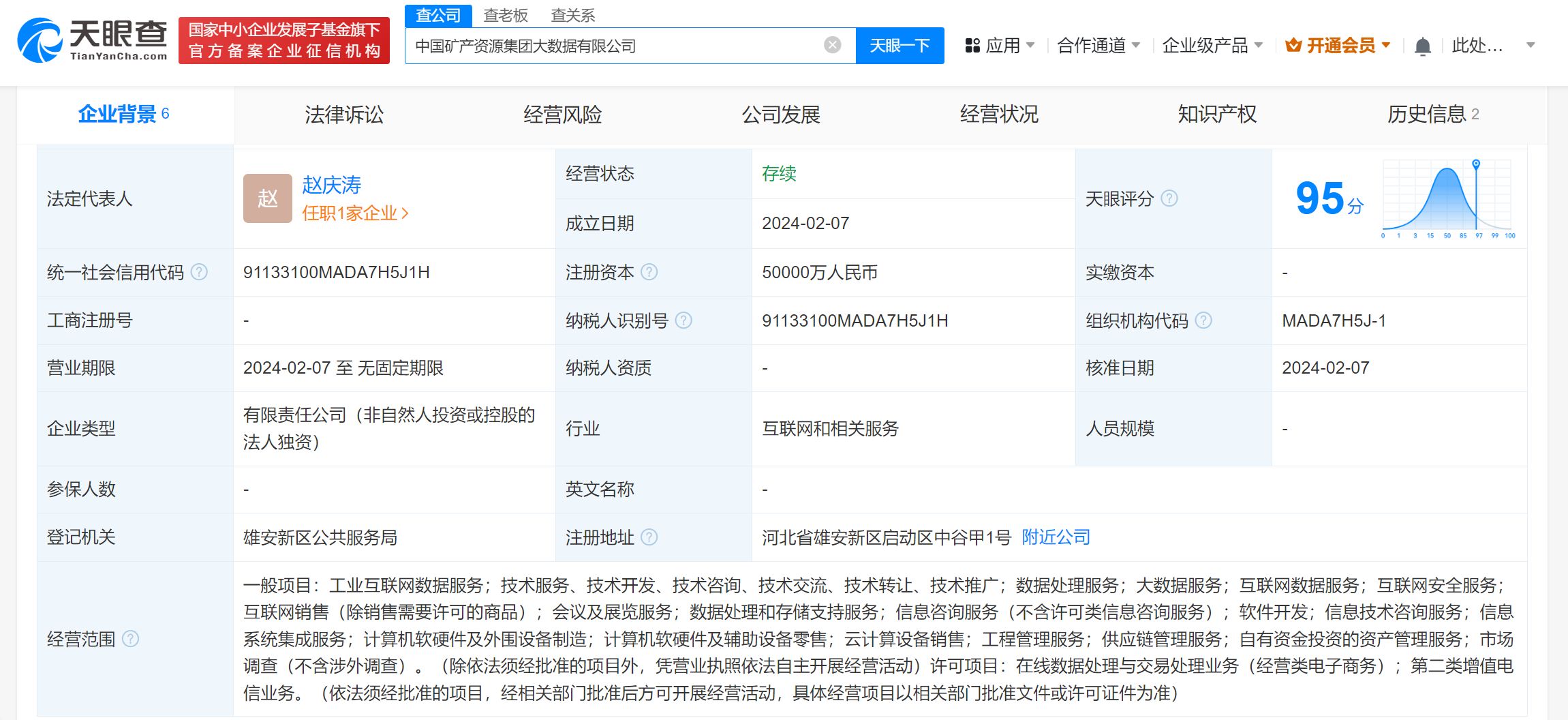Open the 附近公司 link

[1056, 537]
